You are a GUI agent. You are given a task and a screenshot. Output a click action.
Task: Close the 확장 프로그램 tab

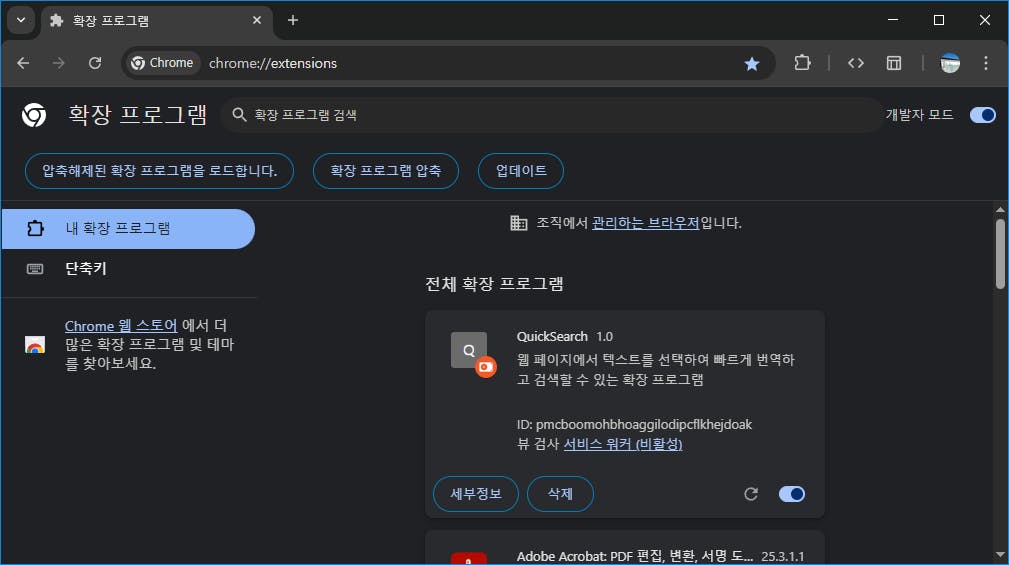click(257, 21)
